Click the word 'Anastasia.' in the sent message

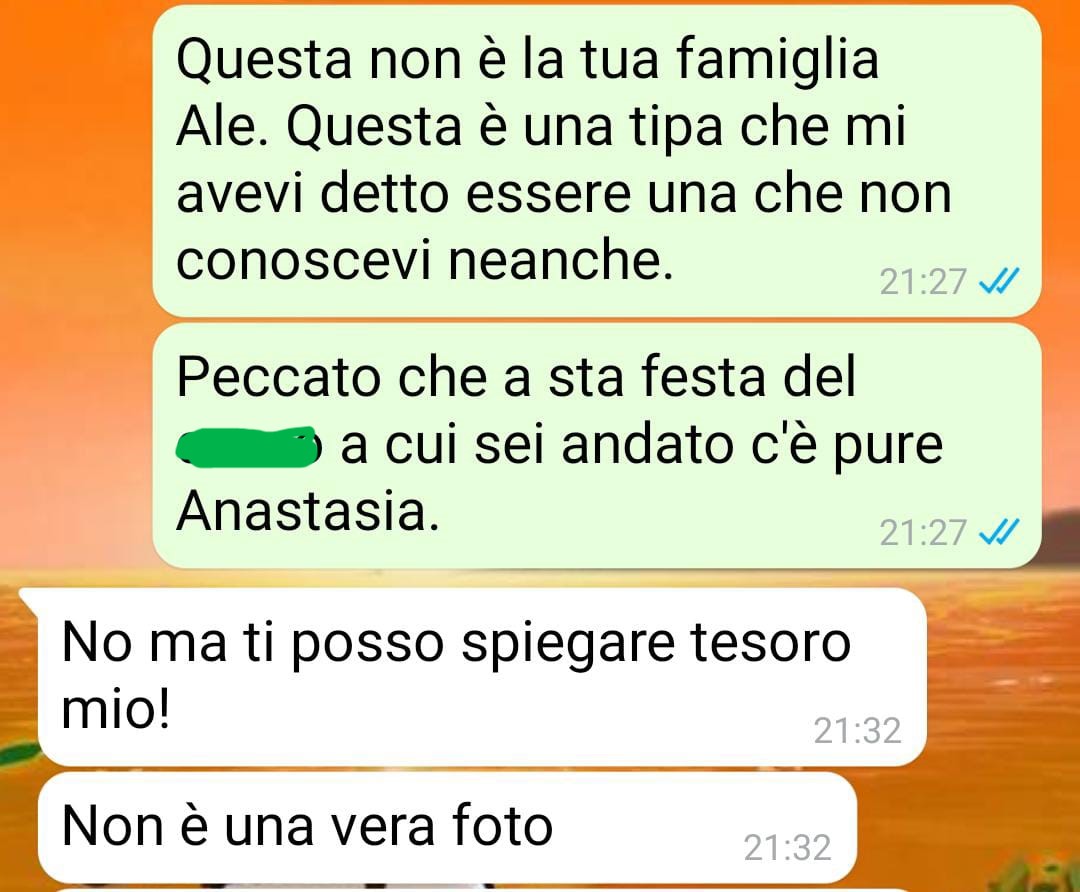tap(308, 512)
